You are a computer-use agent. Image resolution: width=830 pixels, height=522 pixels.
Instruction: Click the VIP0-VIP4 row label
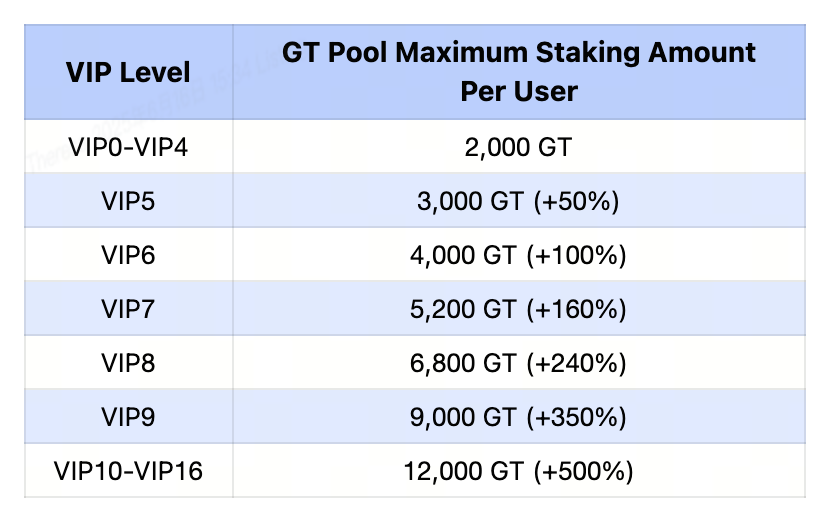point(128,148)
